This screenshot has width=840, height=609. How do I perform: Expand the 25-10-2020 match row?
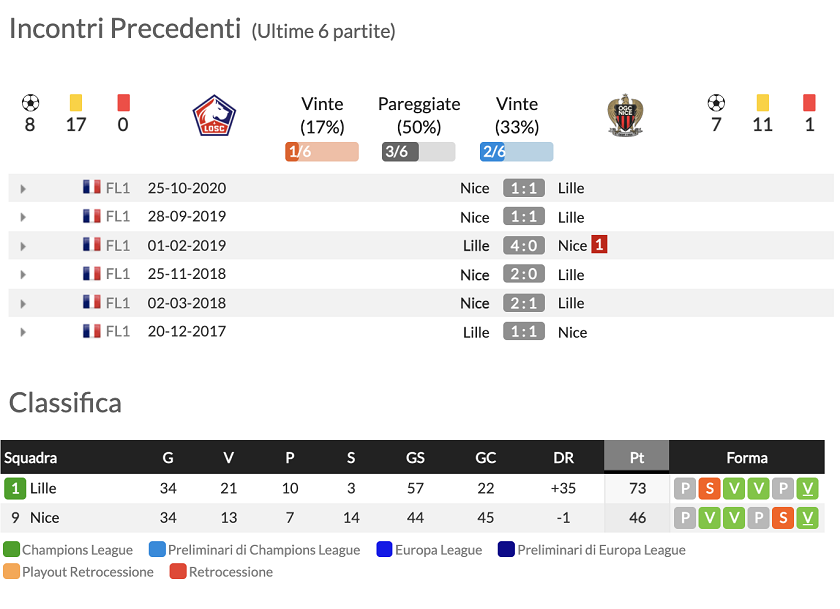pyautogui.click(x=23, y=188)
